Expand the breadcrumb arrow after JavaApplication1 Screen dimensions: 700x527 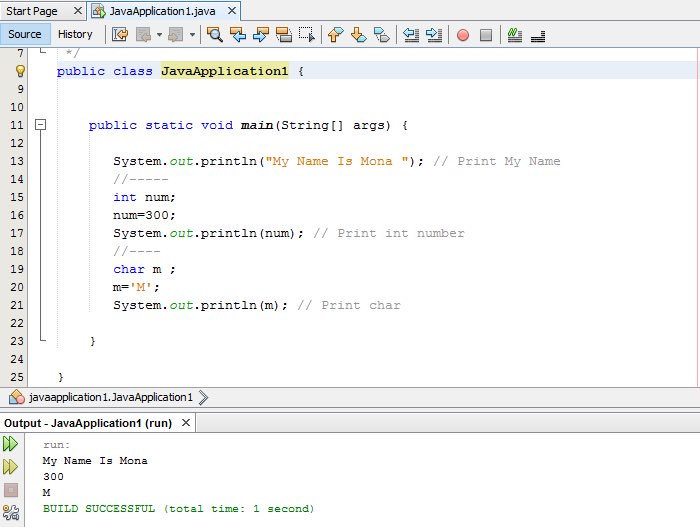click(x=203, y=397)
